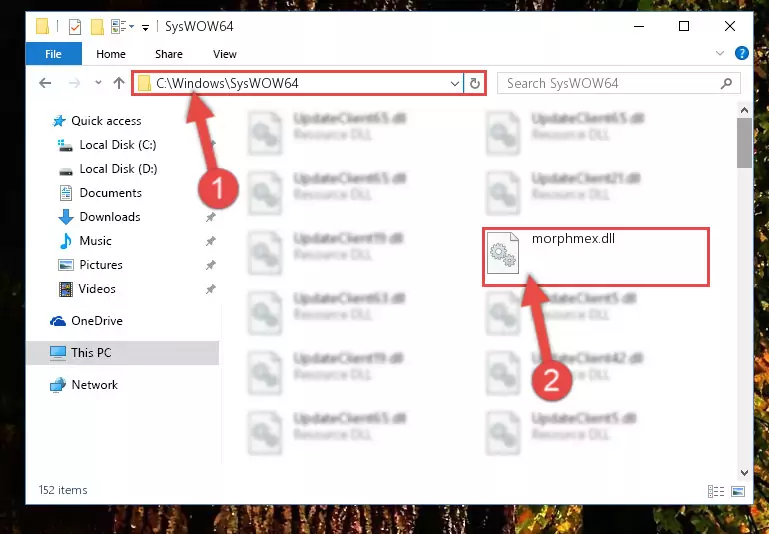Image resolution: width=769 pixels, height=534 pixels.
Task: Select OneDrive in the navigation pane
Action: 97,321
